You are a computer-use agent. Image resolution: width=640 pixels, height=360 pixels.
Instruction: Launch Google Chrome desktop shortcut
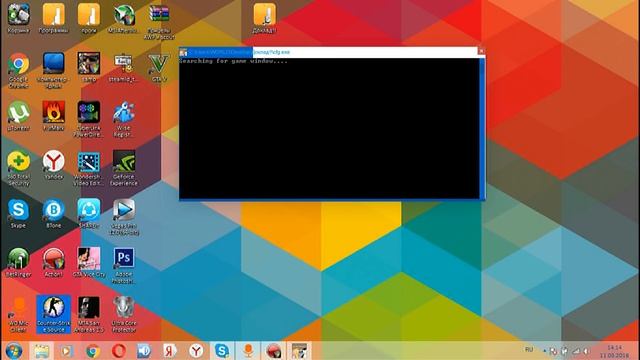tap(18, 70)
